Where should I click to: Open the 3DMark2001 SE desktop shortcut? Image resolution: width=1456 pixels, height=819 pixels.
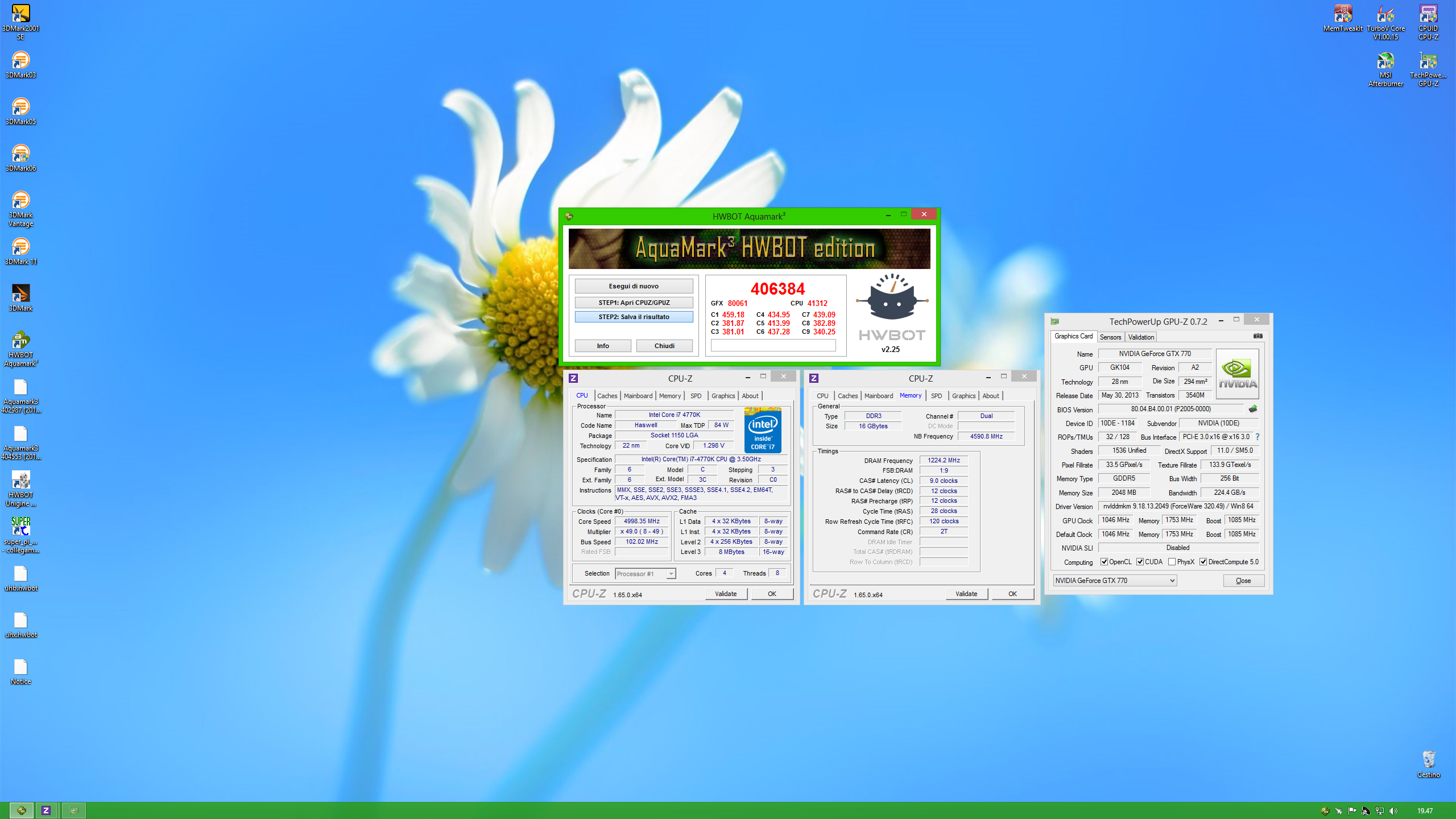[x=20, y=22]
